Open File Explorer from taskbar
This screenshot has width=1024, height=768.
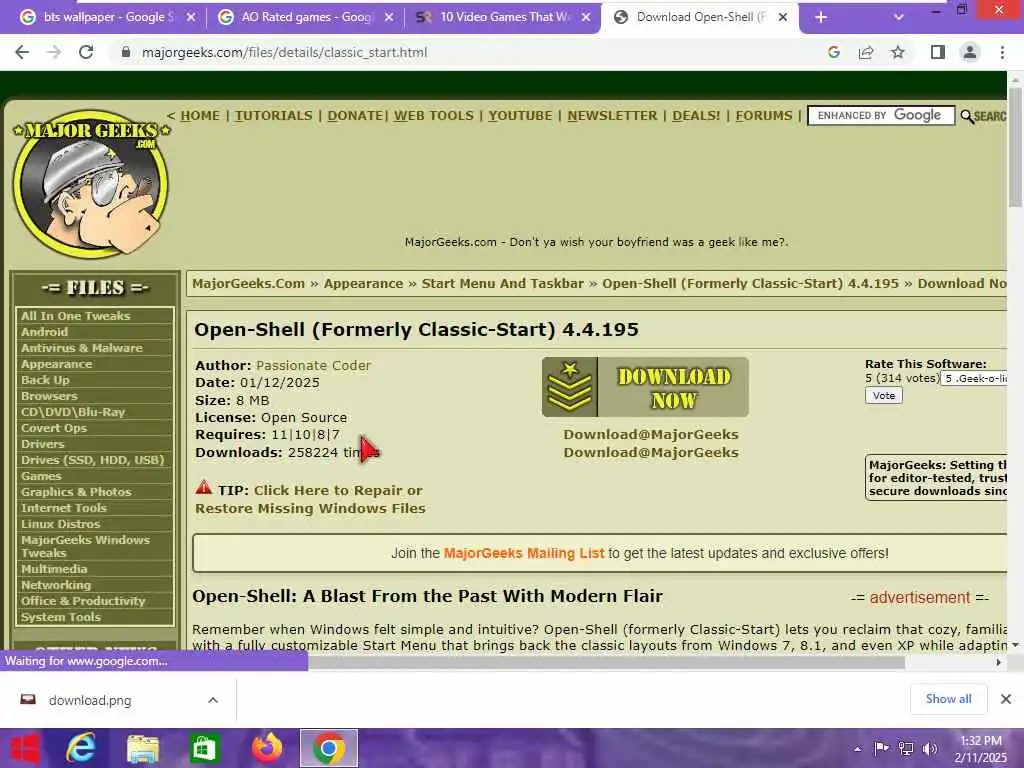coord(143,749)
